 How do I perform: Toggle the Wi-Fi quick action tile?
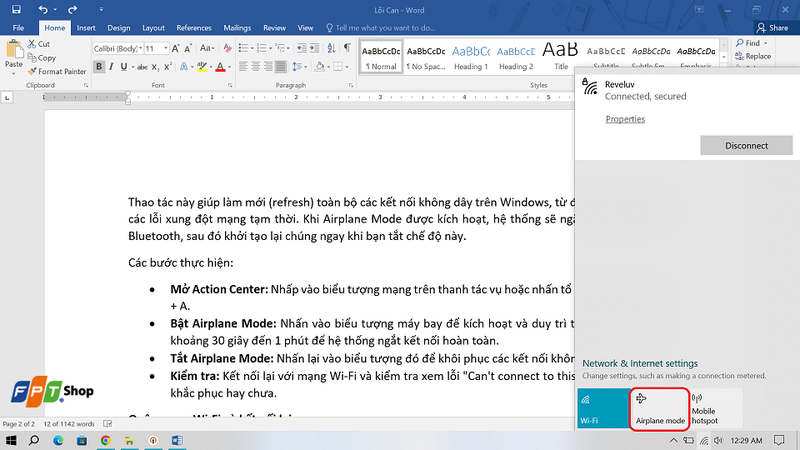[604, 408]
